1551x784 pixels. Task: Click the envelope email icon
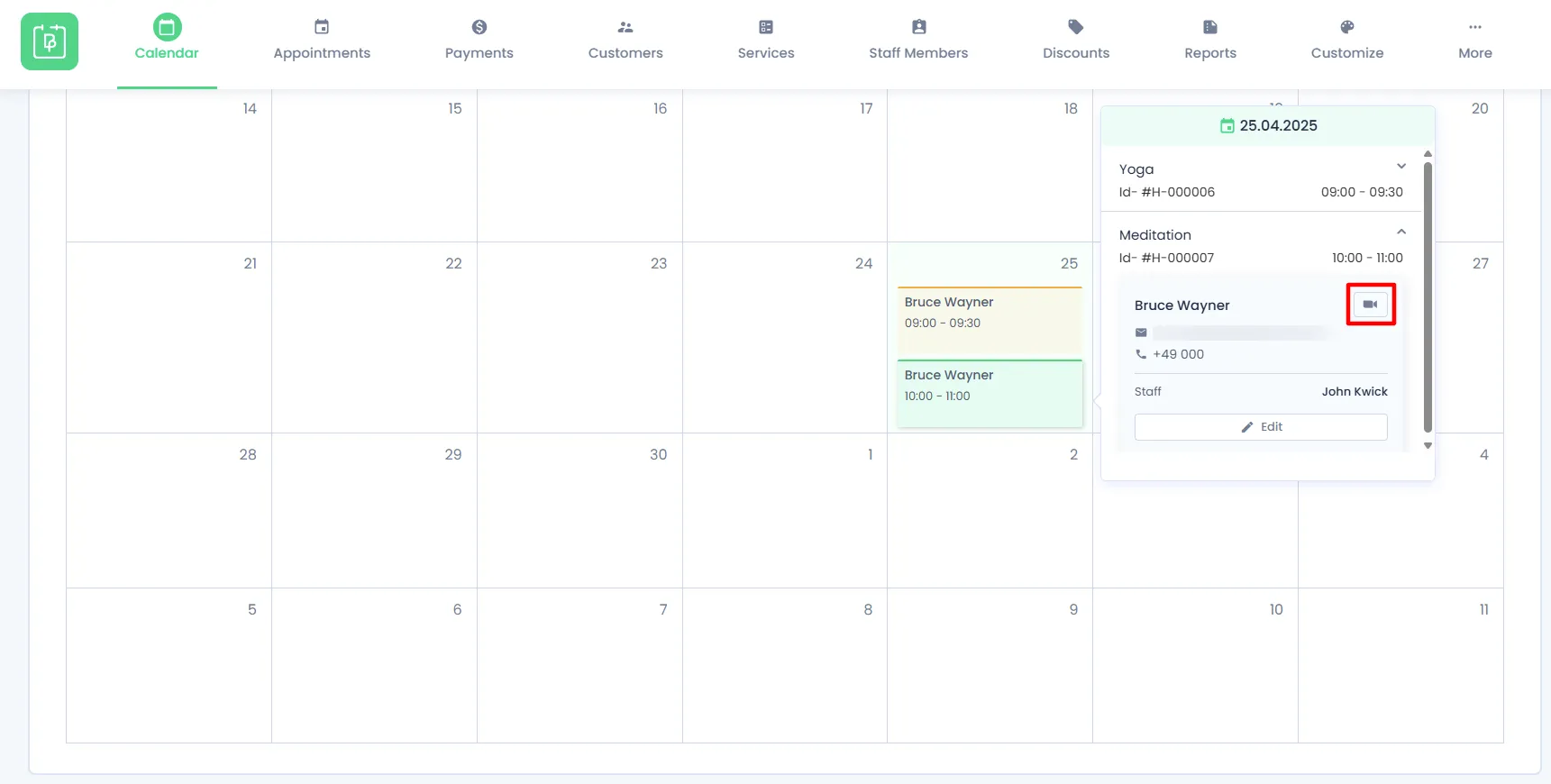pos(1141,333)
